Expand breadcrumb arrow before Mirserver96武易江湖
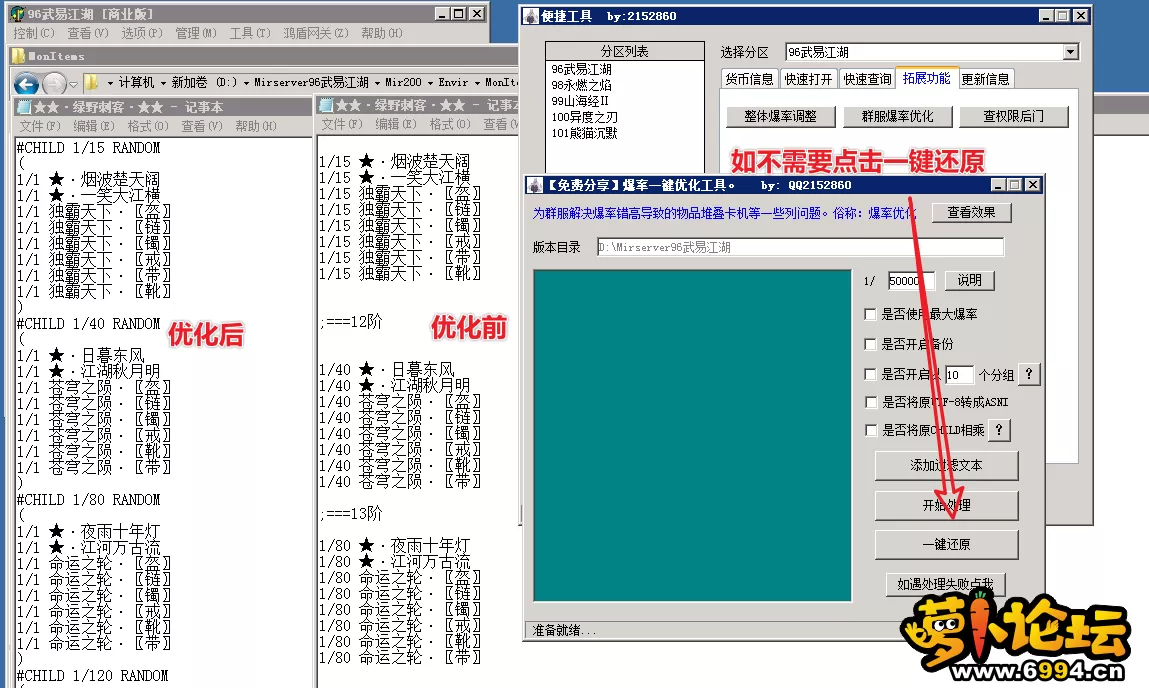This screenshot has height=688, width=1149. coord(246,83)
